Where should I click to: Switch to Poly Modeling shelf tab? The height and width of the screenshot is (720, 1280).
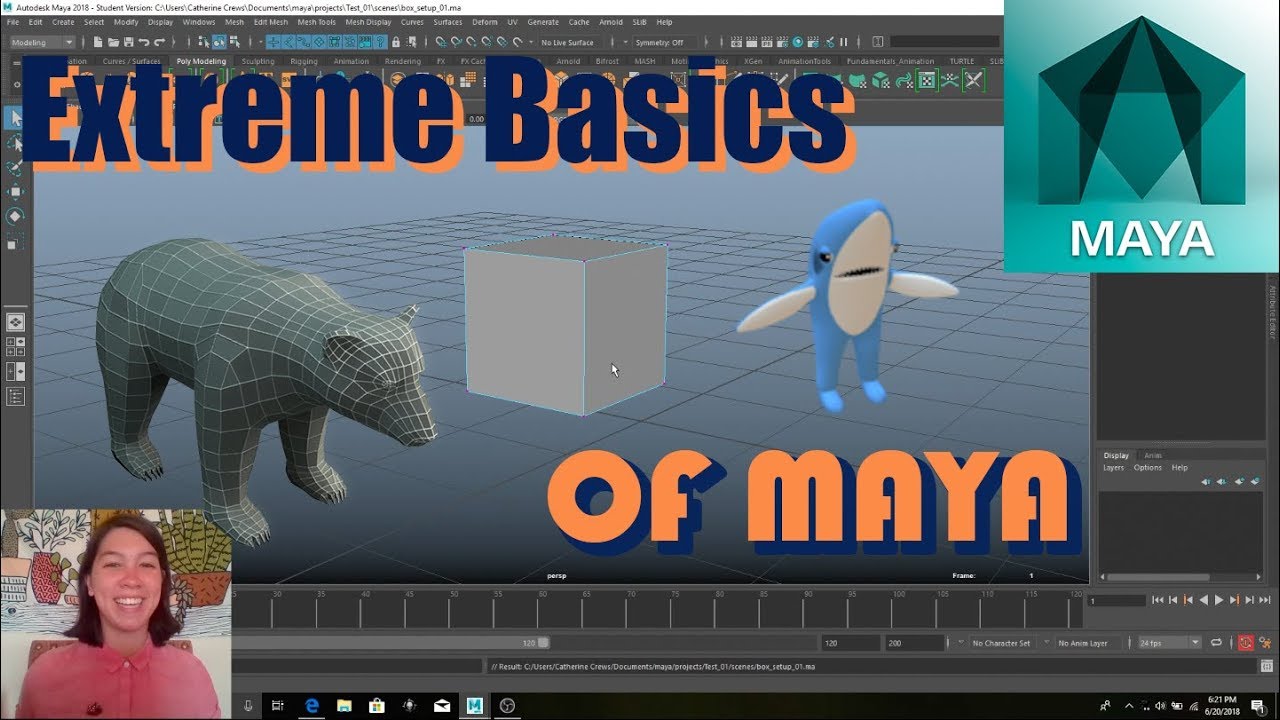(x=201, y=61)
